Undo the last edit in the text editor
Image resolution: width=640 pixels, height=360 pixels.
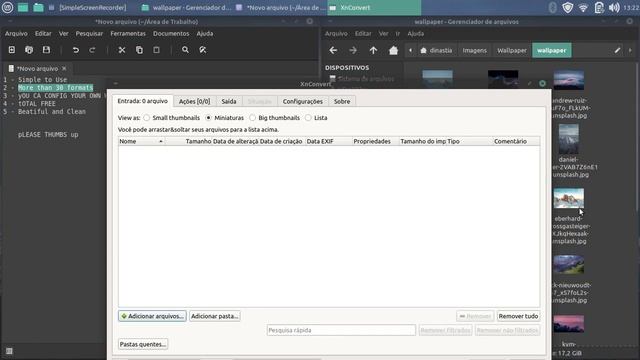tap(76, 50)
